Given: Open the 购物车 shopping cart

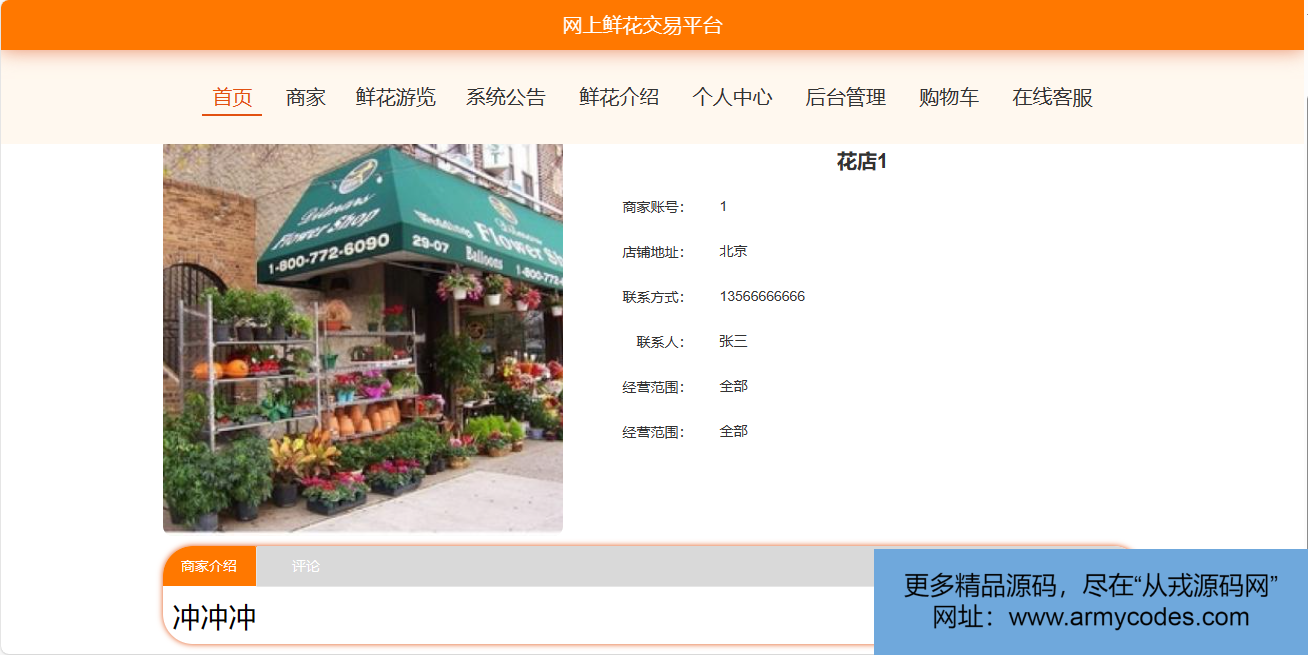Looking at the screenshot, I should coord(949,98).
